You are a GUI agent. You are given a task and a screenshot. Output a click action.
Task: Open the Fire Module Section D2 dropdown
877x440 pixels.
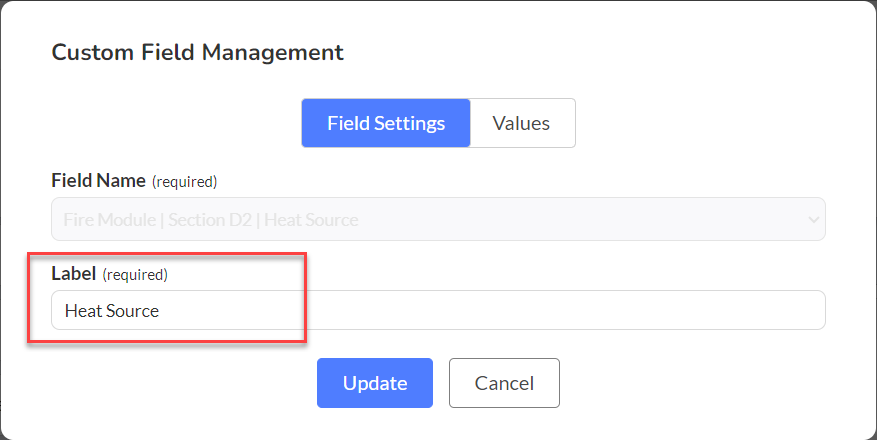[438, 219]
